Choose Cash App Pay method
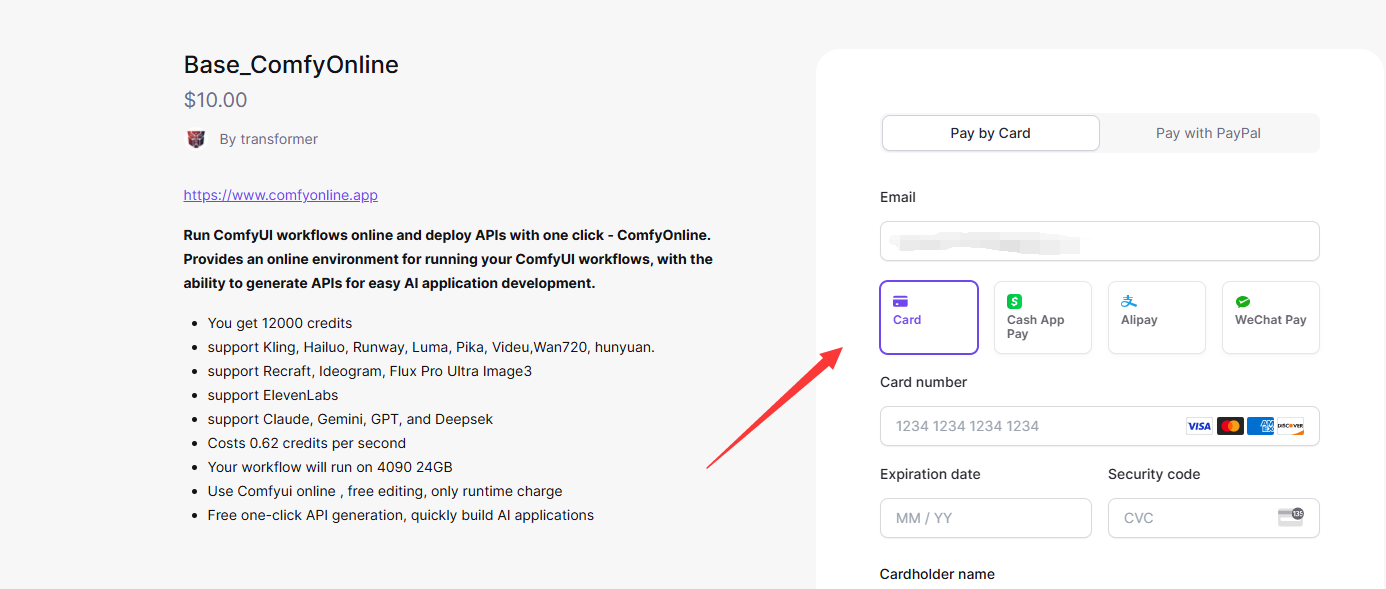This screenshot has height=589, width=1386. pos(1043,318)
